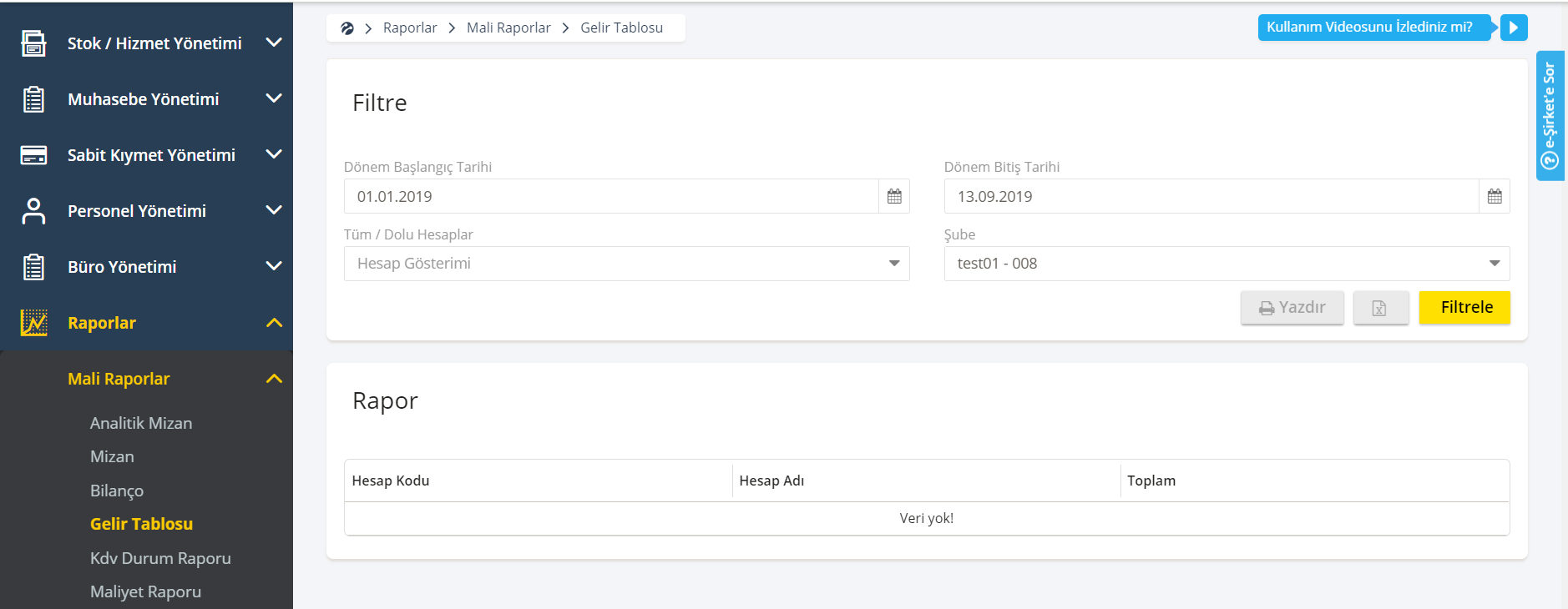Expand Muhasebe Yönetimi chevron
1568x609 pixels.
point(274,98)
